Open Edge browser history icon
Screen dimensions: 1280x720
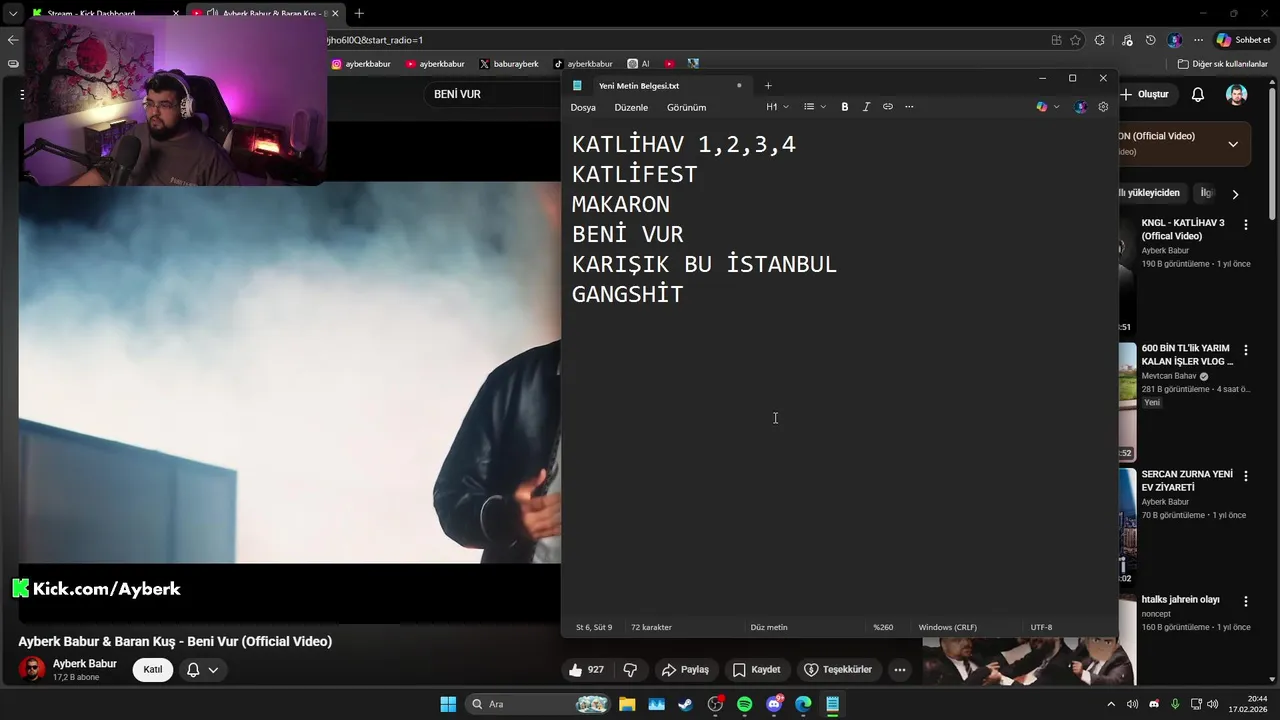click(1151, 40)
